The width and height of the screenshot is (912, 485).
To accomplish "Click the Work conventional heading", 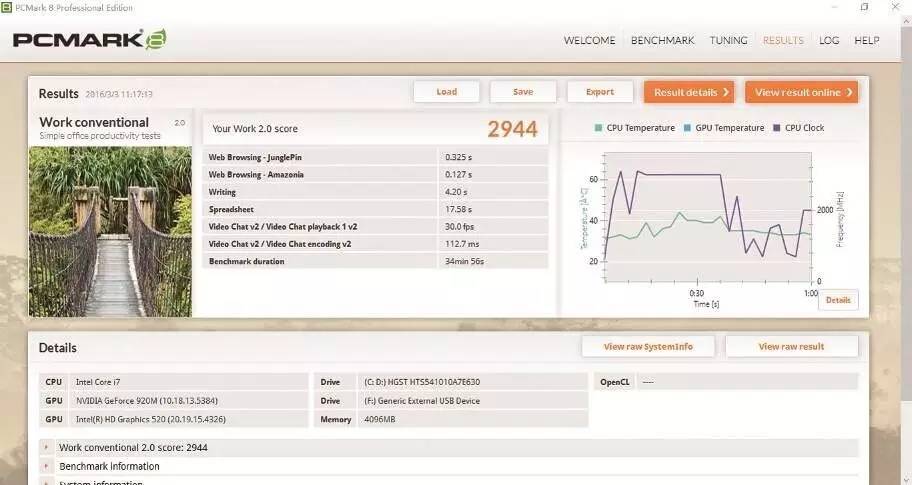I will click(94, 122).
